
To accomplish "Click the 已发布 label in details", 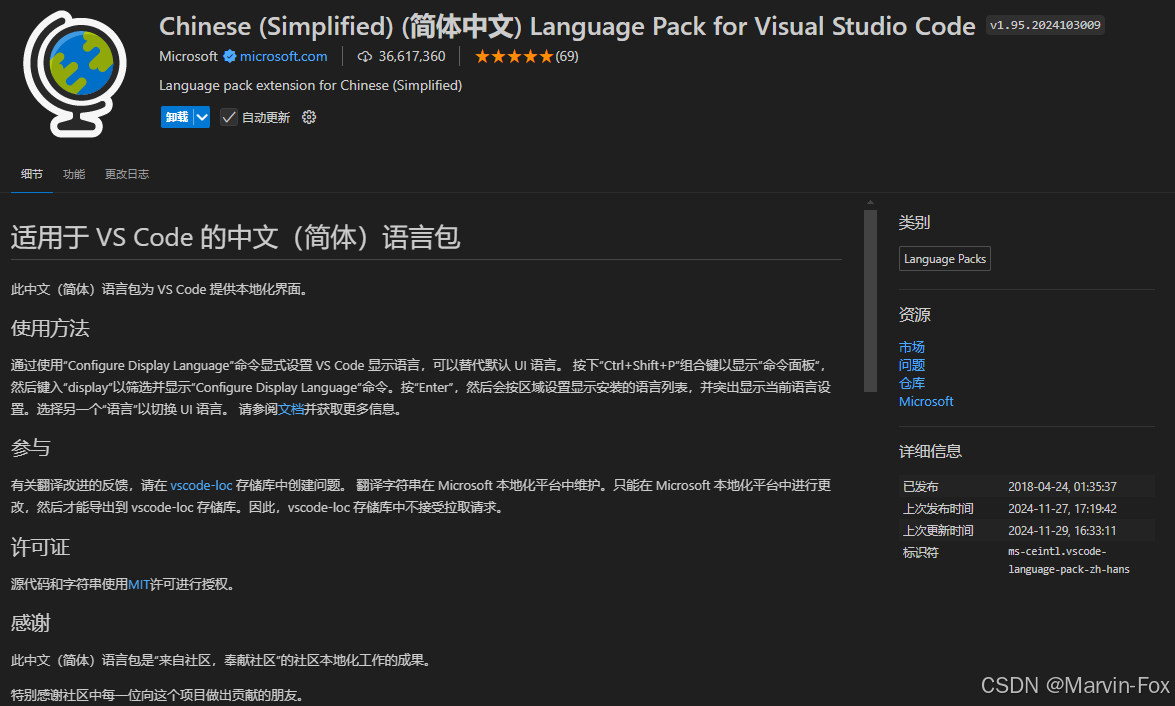I will 920,486.
